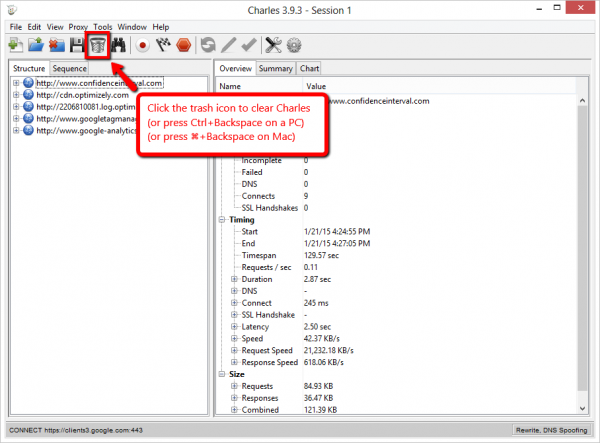Screen dimensions: 600x443
Task: Click the Value column header
Action: (439, 86)
